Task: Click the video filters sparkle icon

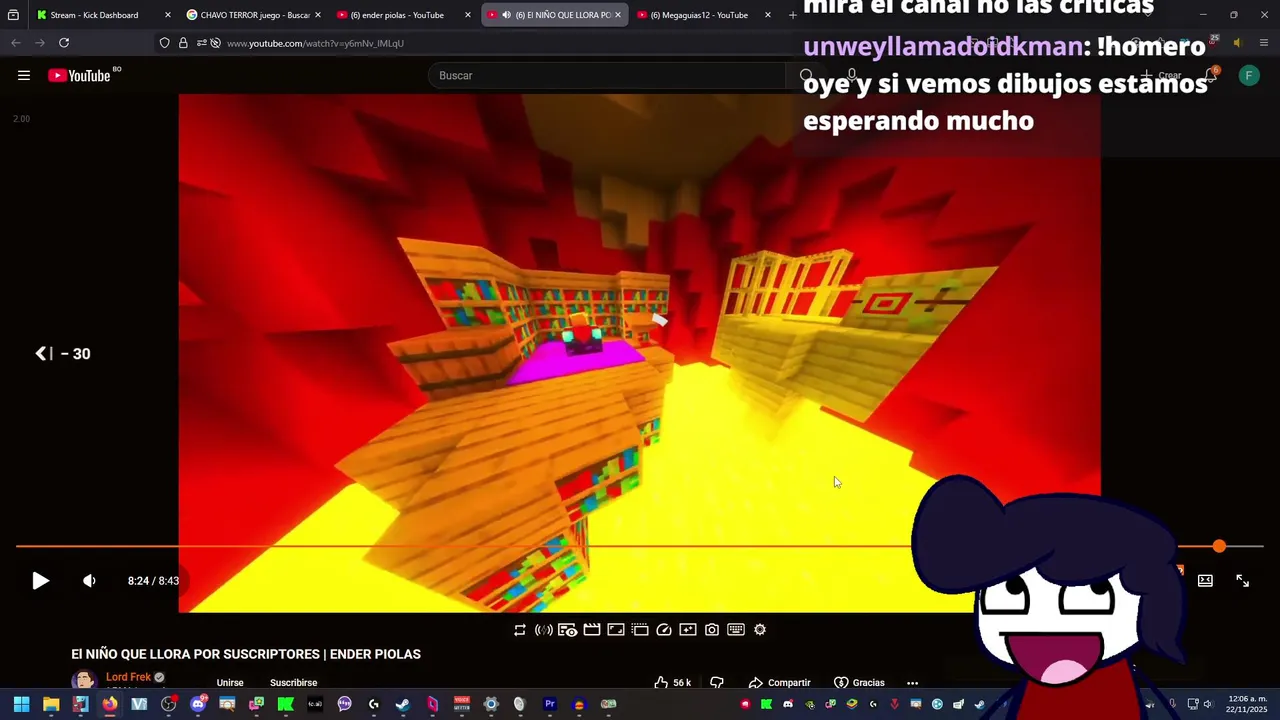Action: click(x=688, y=630)
